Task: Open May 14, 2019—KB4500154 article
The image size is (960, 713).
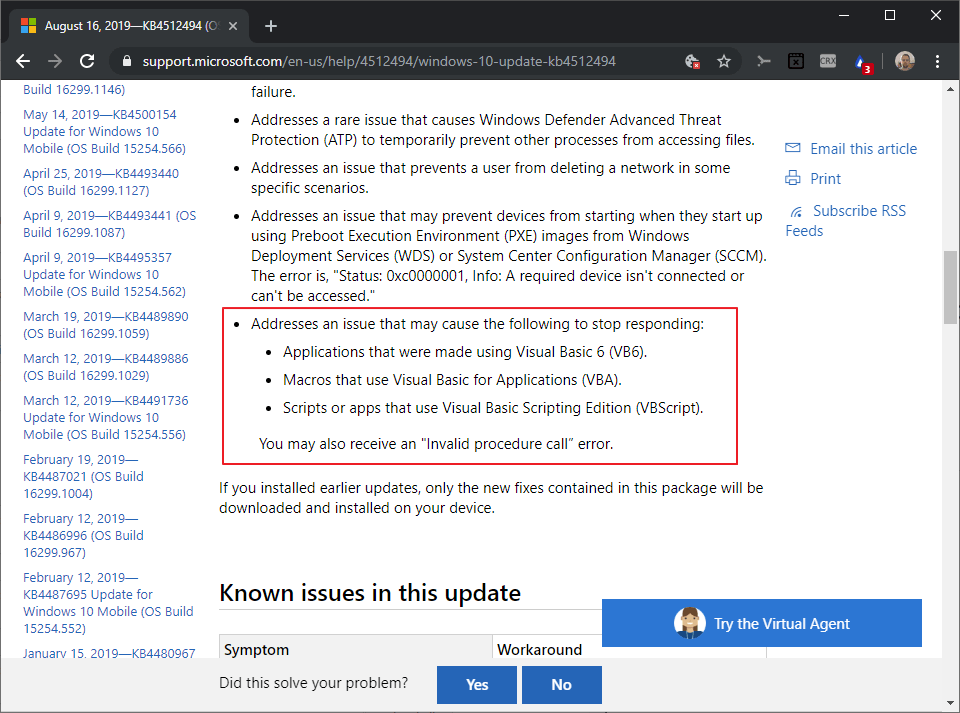Action: 104,132
